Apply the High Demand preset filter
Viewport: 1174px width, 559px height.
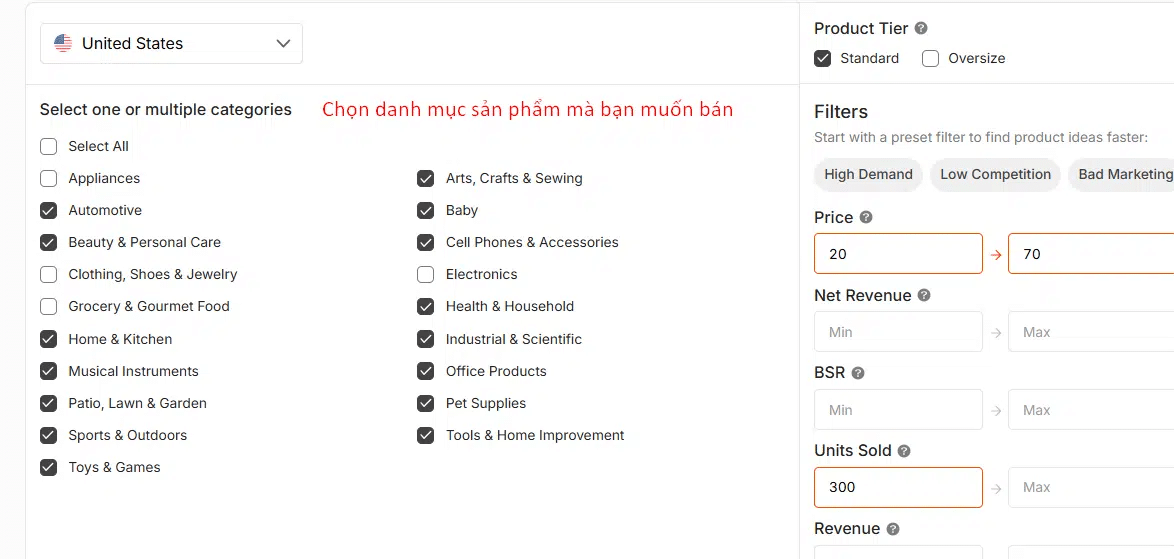pos(868,174)
